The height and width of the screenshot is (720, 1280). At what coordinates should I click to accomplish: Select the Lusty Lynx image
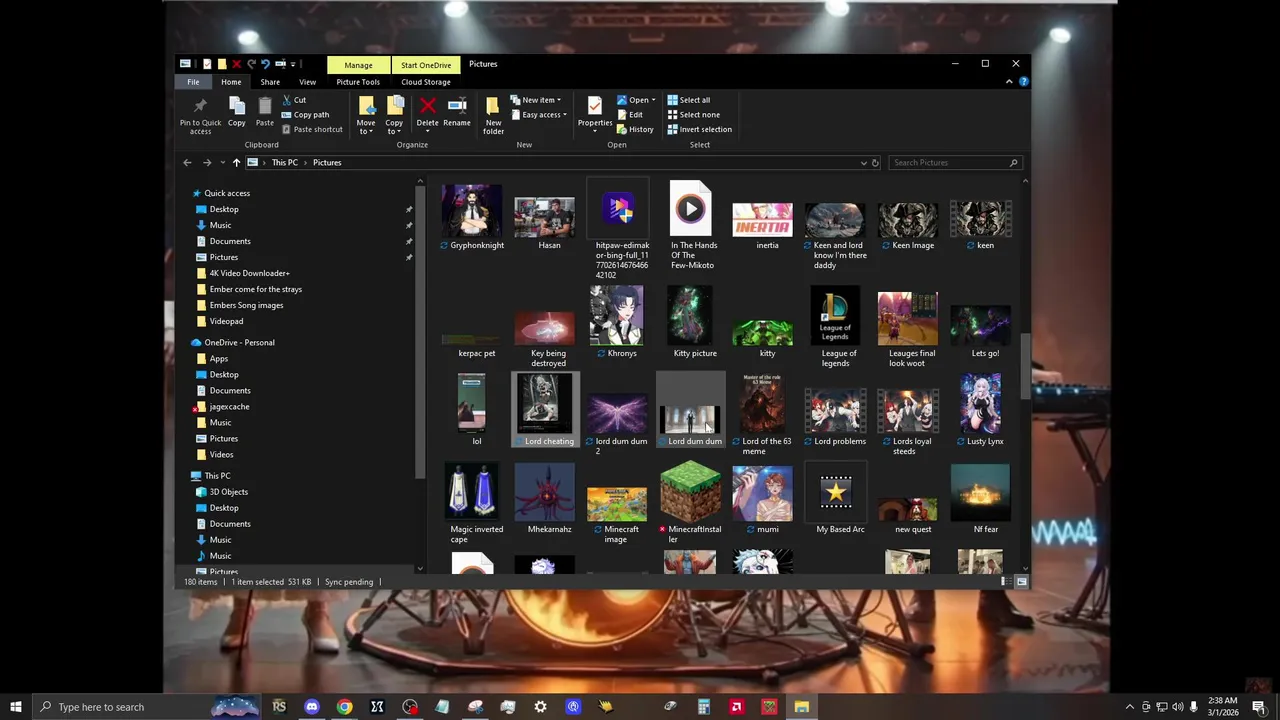coord(981,410)
